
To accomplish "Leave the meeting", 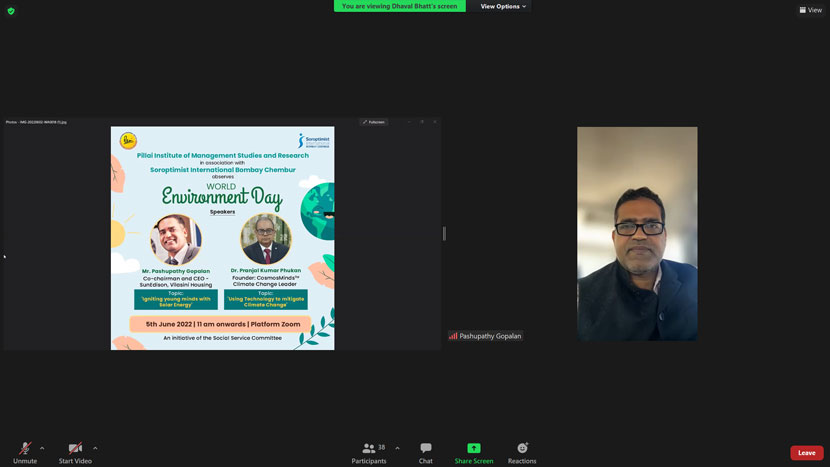I will (806, 453).
